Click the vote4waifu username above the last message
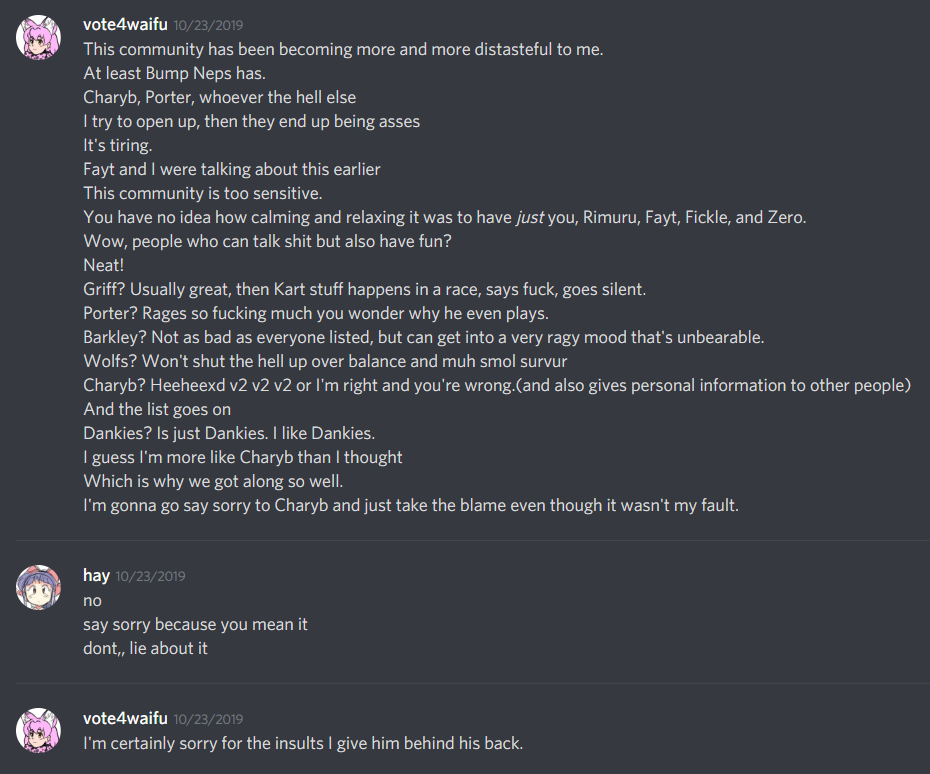Viewport: 930px width, 774px height. point(125,718)
